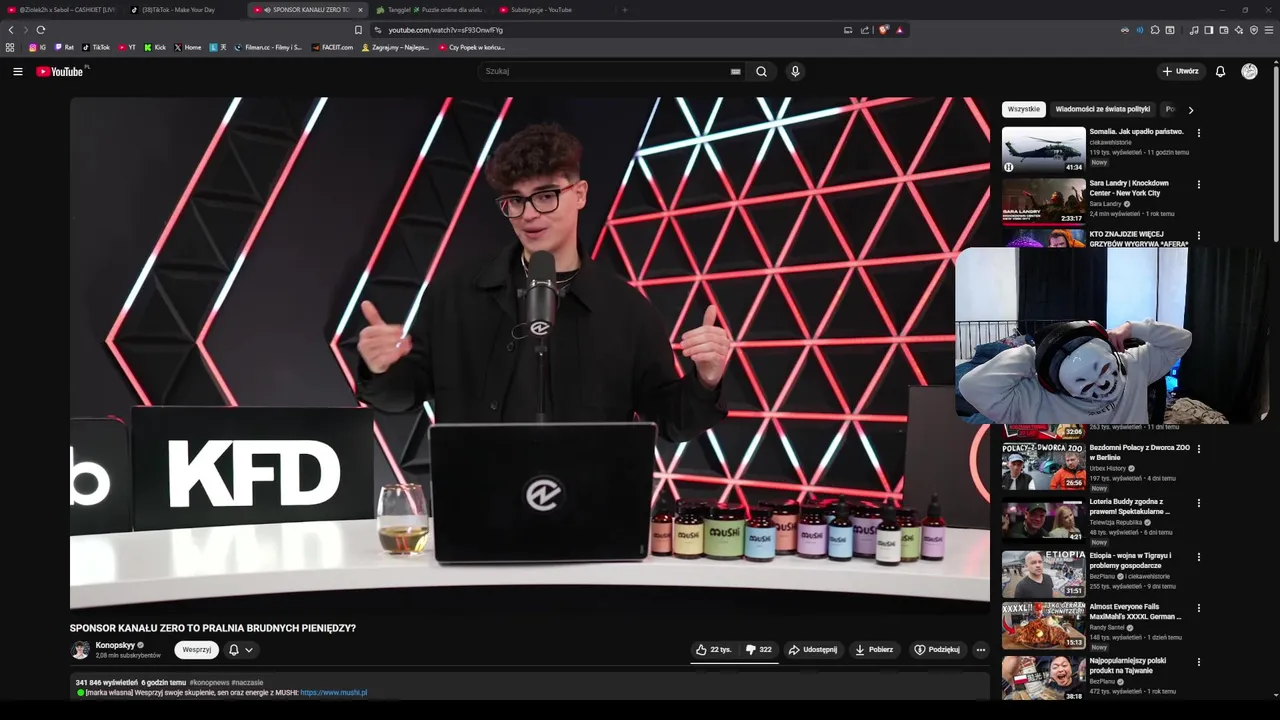Select the Wszystkie filter chip
Screen dimensions: 1280x720
coord(1023,109)
